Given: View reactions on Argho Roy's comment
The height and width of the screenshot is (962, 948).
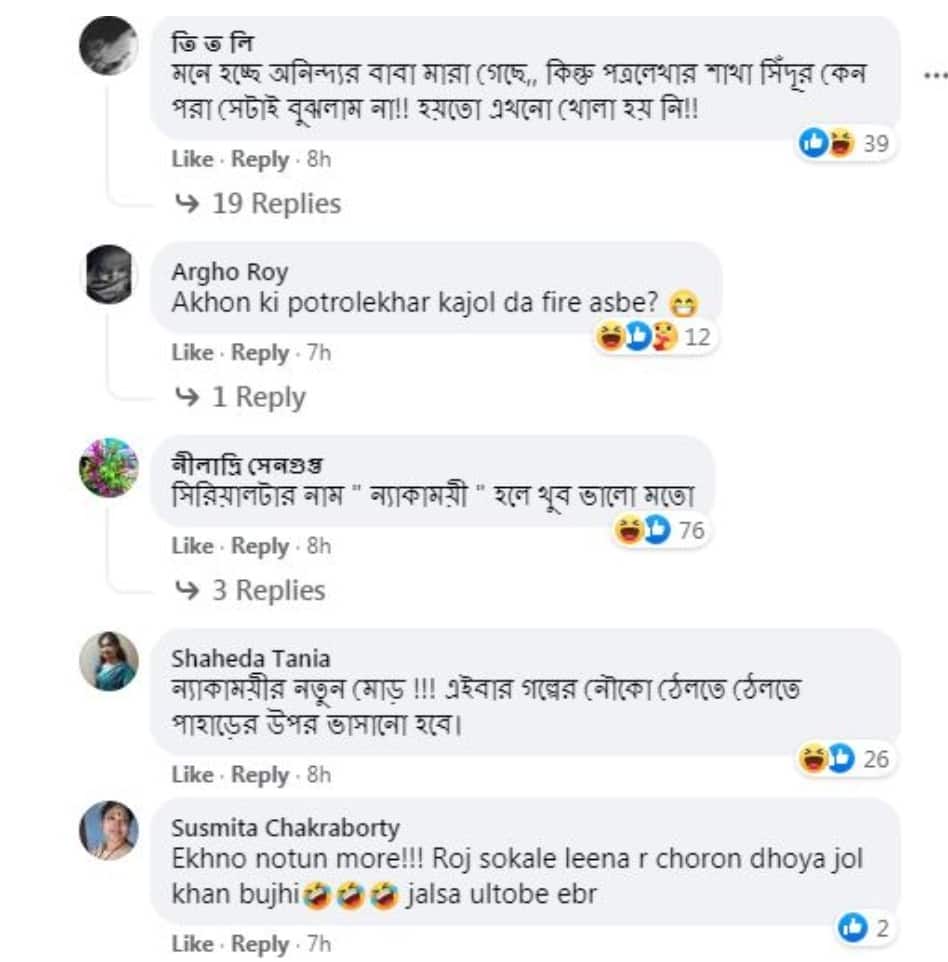Looking at the screenshot, I should coord(652,338).
